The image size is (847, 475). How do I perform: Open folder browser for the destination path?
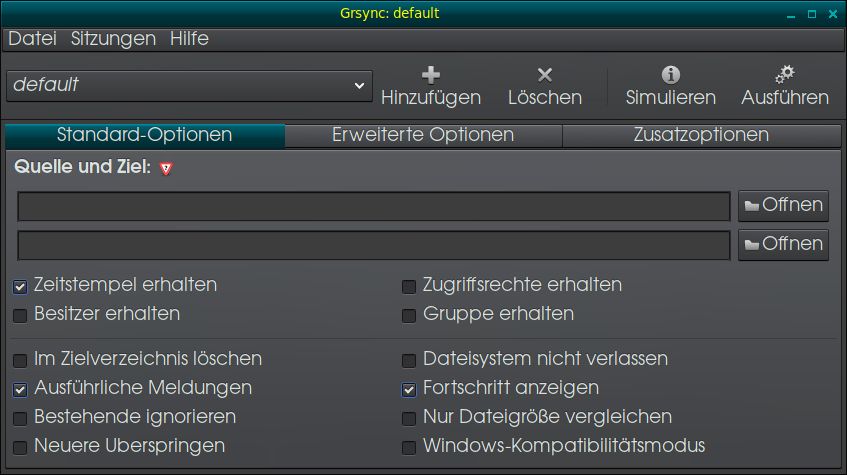click(x=784, y=244)
